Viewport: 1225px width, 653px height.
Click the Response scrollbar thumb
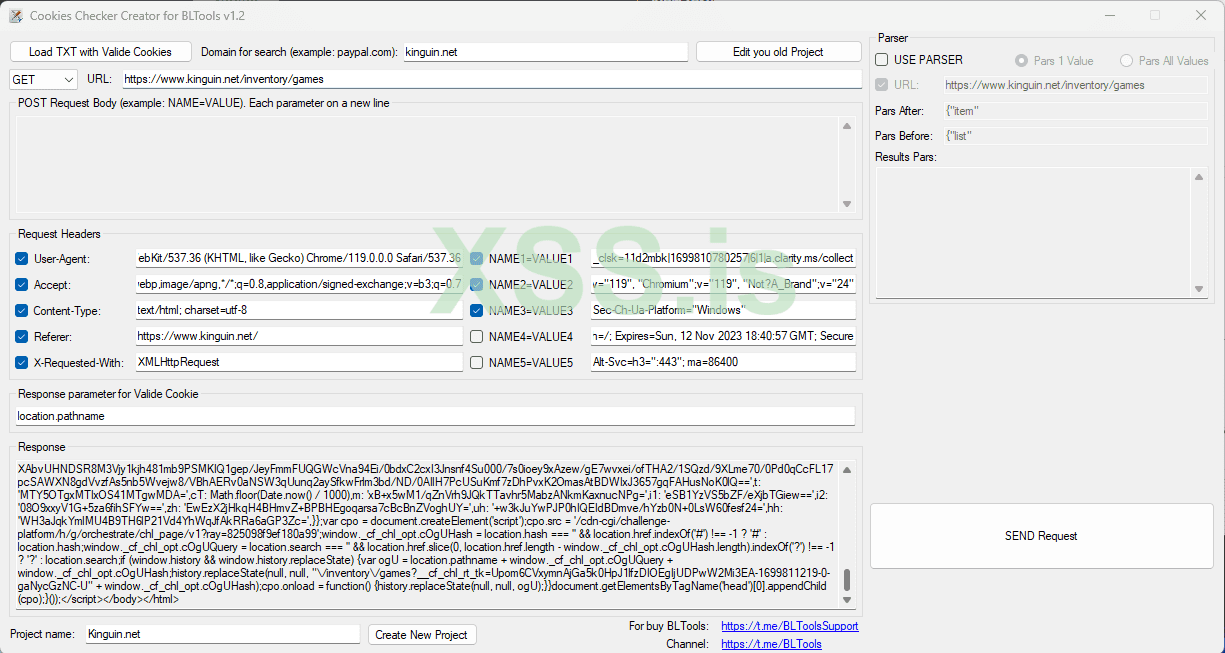847,580
